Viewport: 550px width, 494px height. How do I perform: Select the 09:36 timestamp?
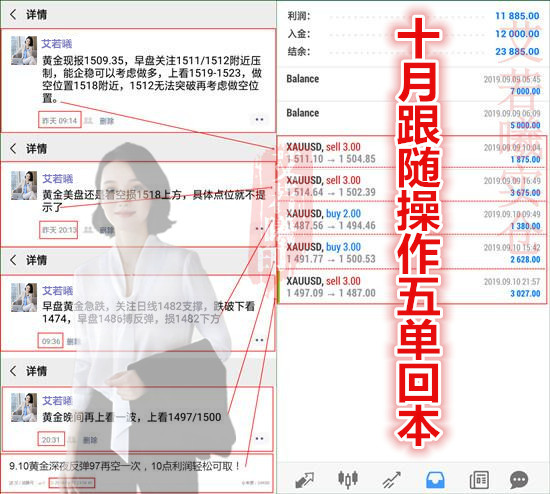[51, 341]
